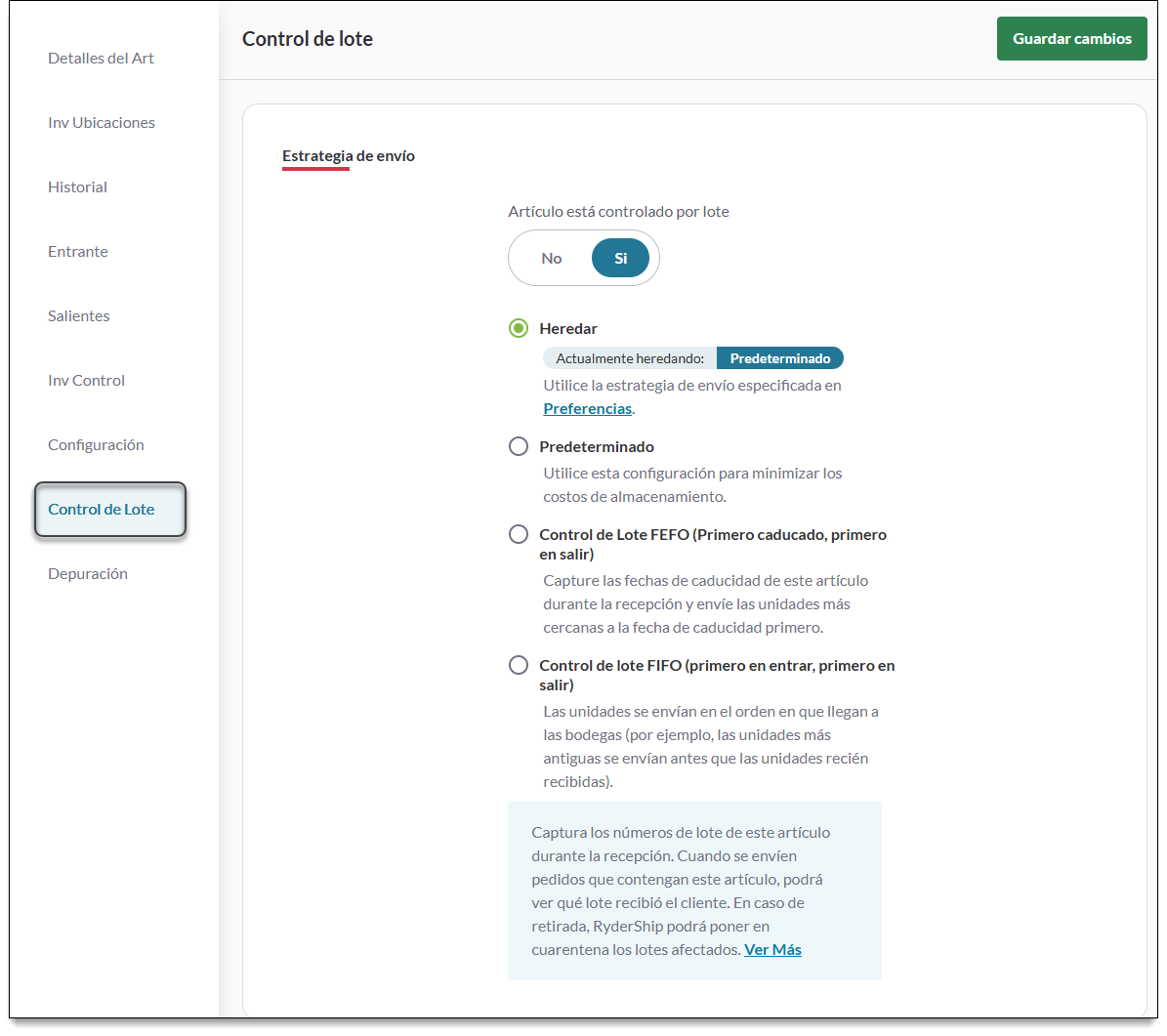Viewport: 1167px width, 1036px height.
Task: Follow the Preferencias link
Action: [x=587, y=409]
